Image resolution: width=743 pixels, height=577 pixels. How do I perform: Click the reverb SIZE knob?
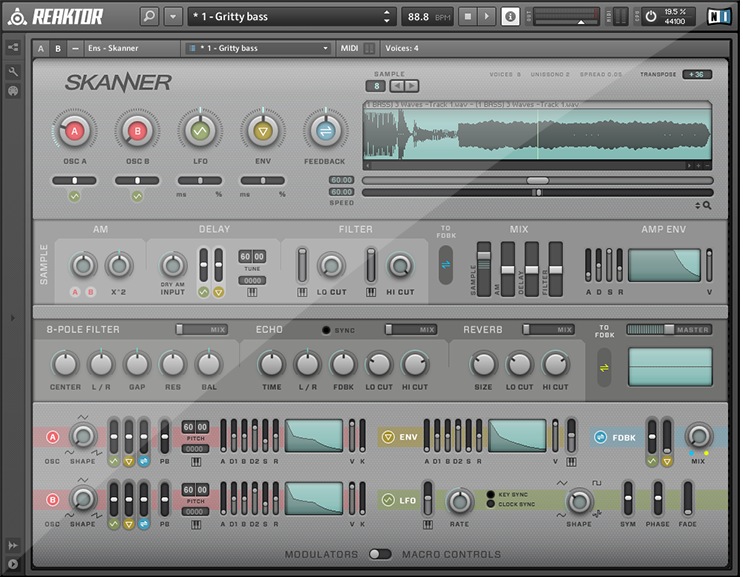[x=483, y=365]
